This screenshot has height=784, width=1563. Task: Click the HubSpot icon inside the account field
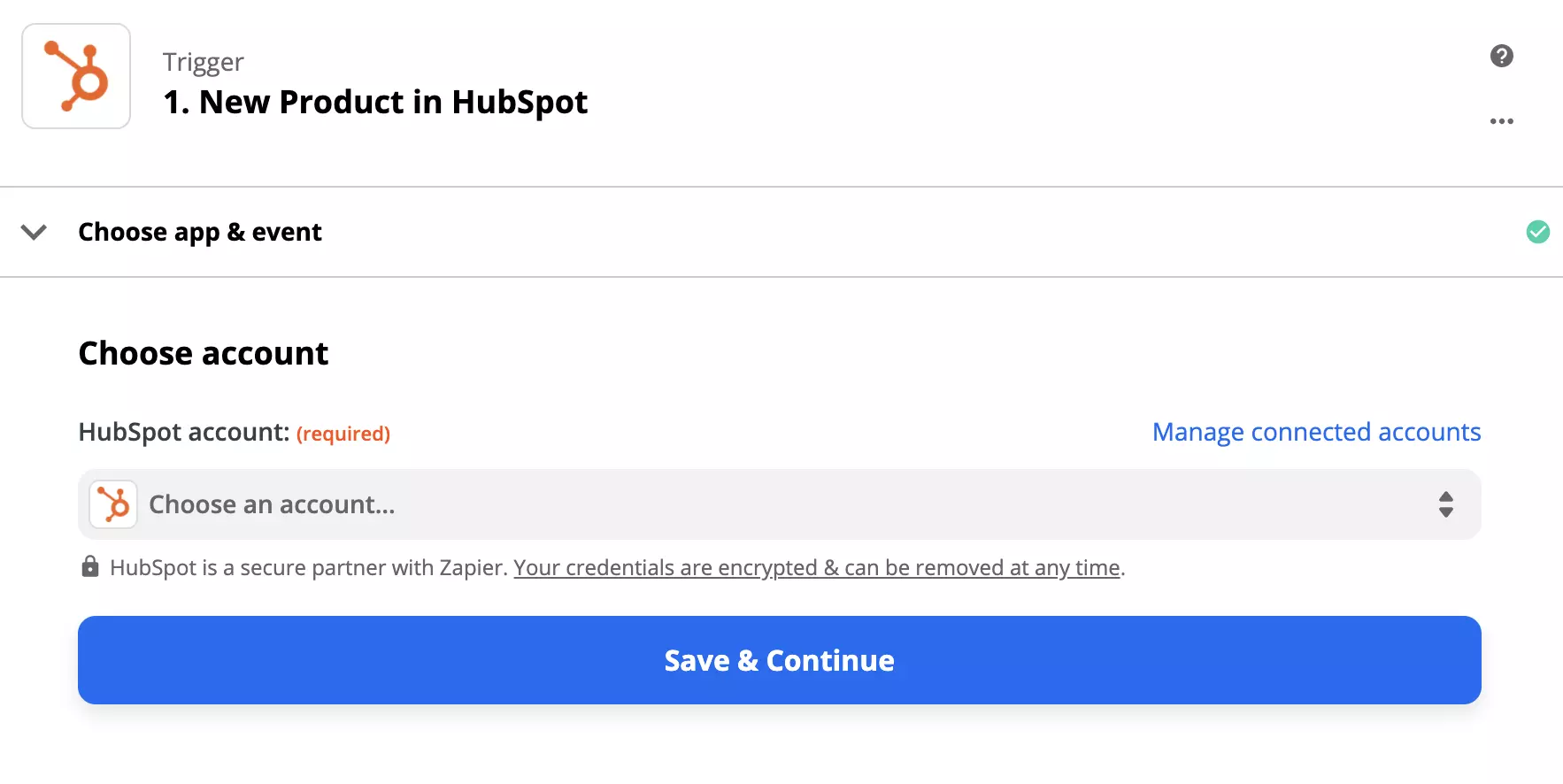(113, 504)
